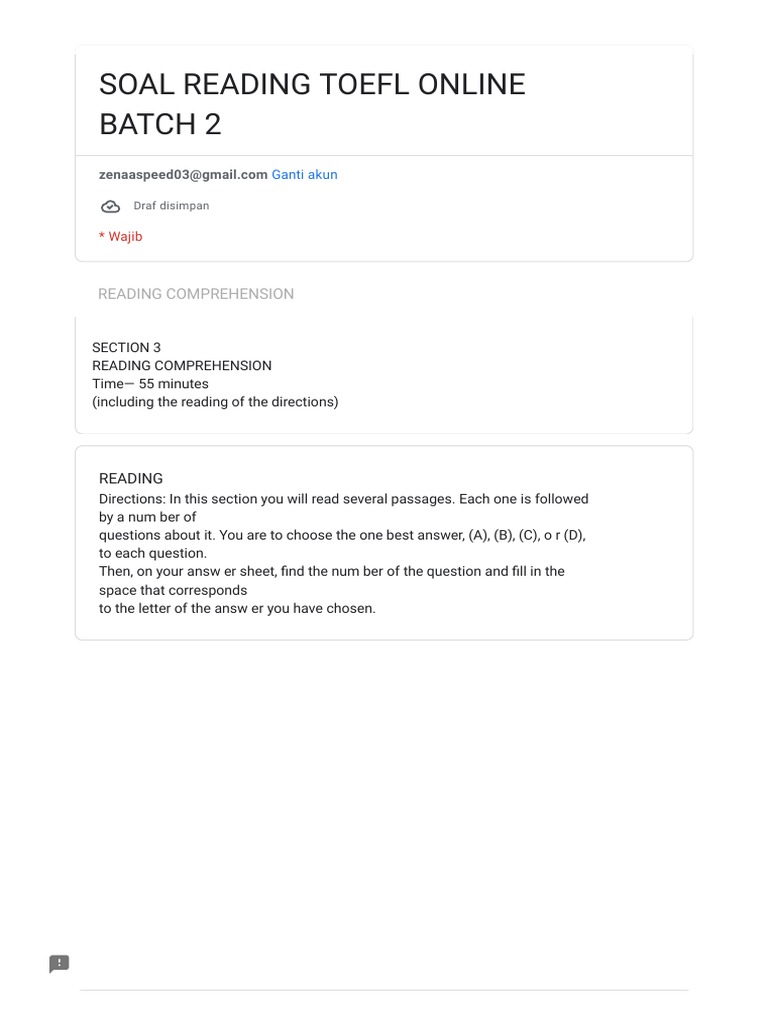Click the "by a num ber of" line
This screenshot has height=1024, width=768.
tap(148, 517)
